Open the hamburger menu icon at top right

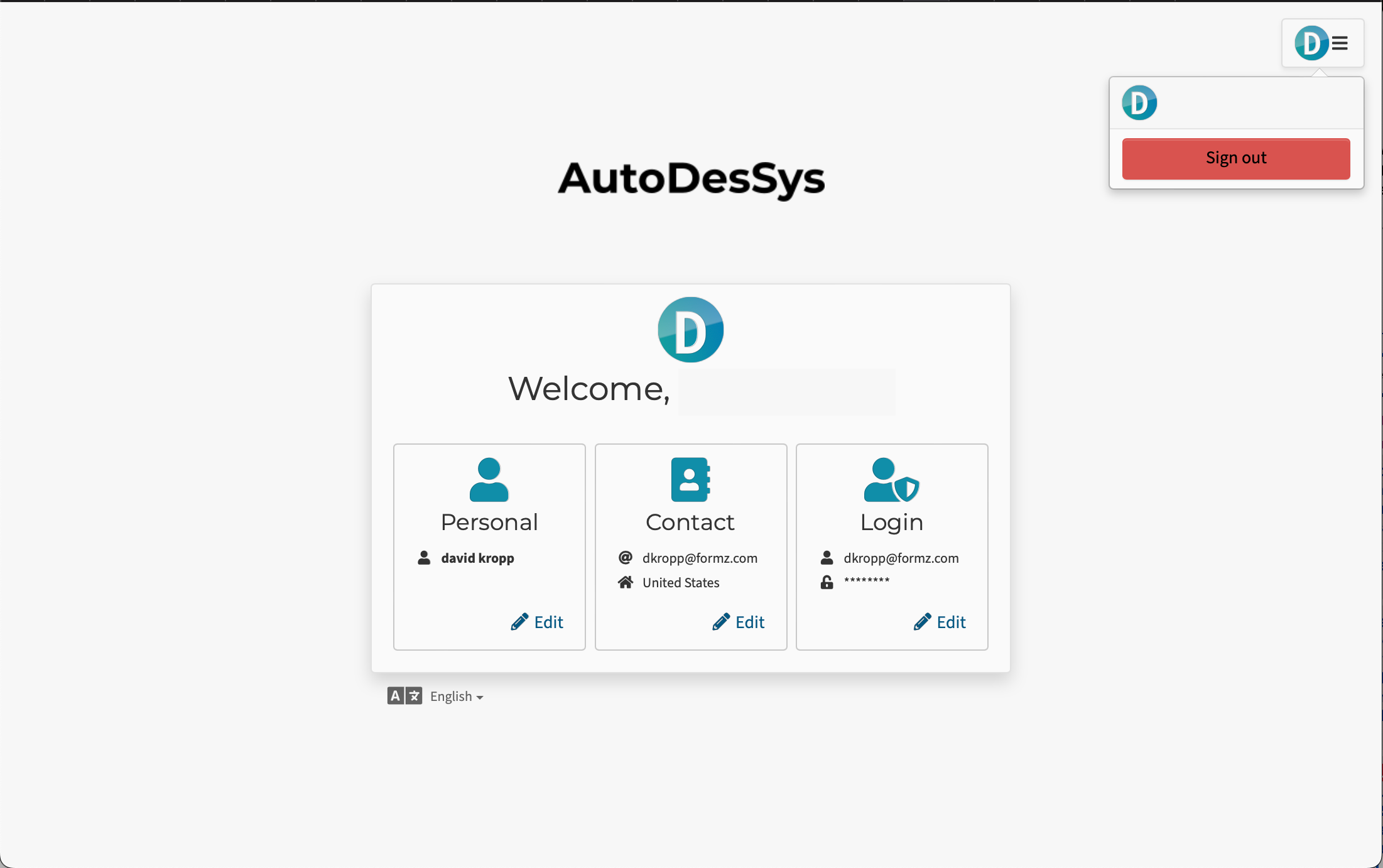coord(1340,43)
